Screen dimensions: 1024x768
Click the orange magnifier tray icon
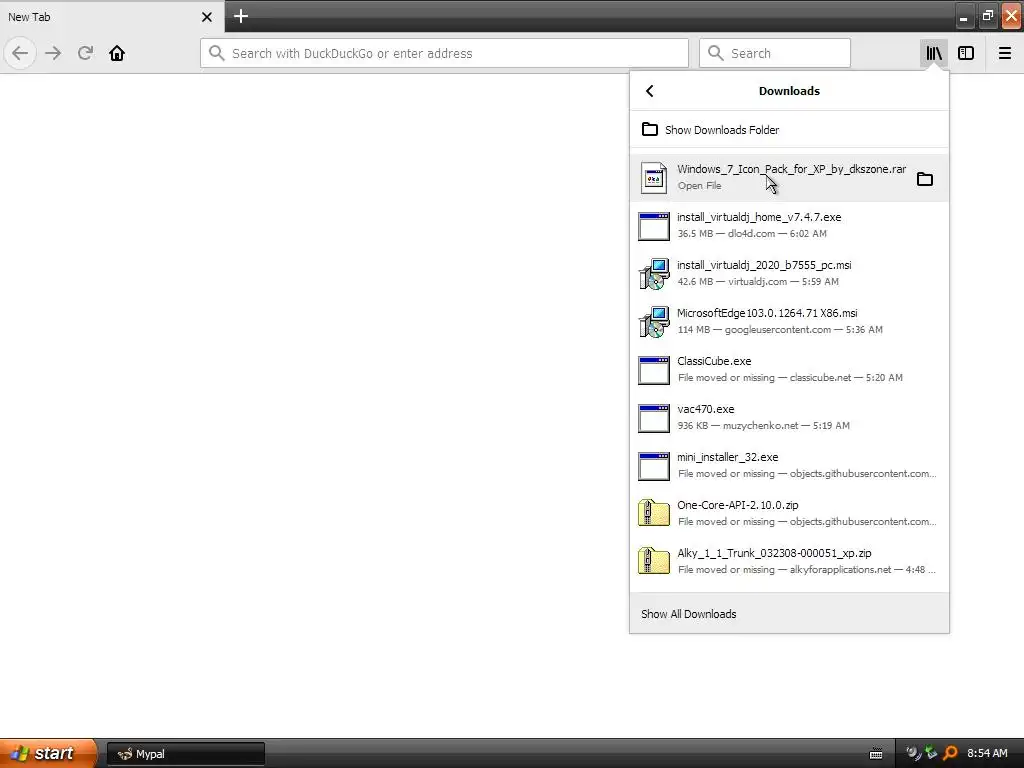pos(950,753)
